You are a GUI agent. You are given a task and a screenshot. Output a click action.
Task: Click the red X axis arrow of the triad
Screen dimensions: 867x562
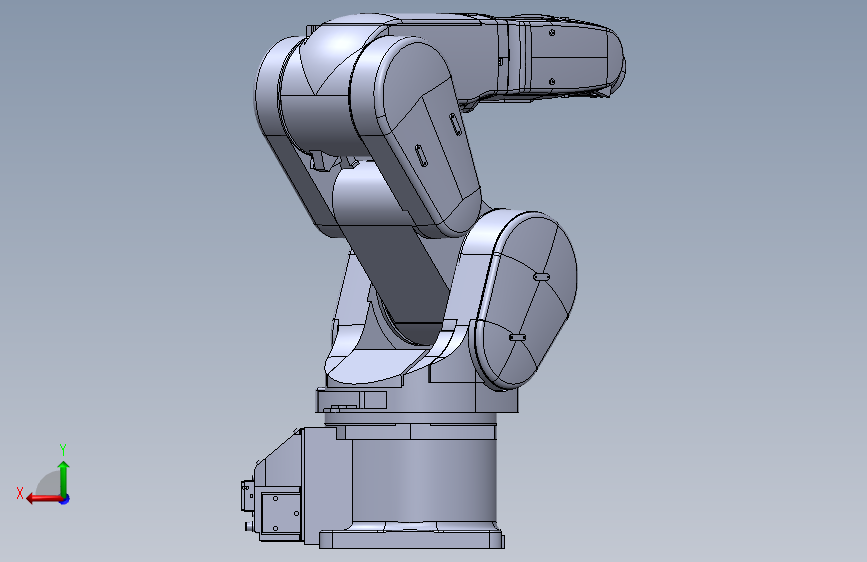[43, 499]
